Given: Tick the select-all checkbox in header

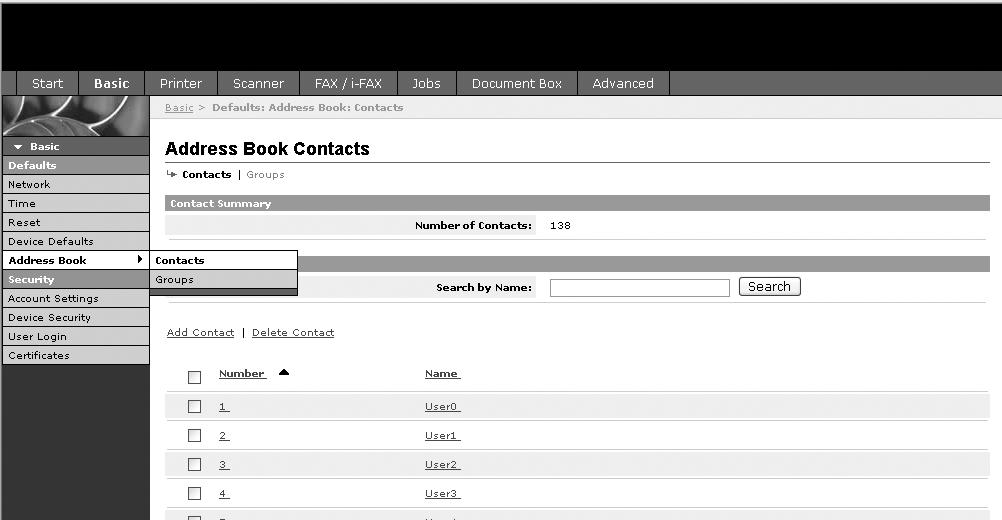Looking at the screenshot, I should [194, 378].
